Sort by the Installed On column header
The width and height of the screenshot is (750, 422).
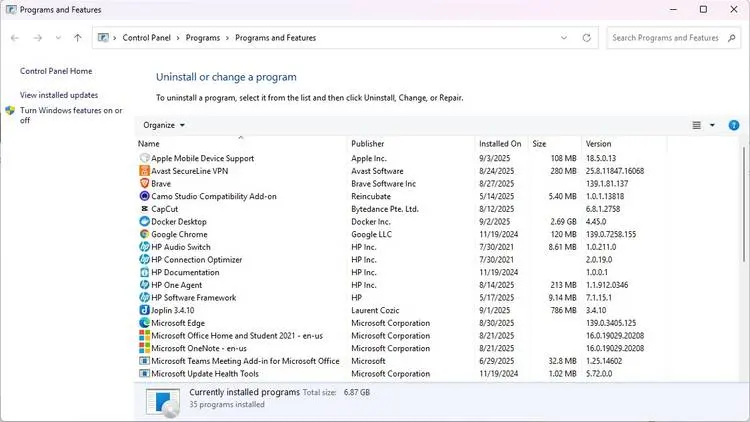pos(502,144)
